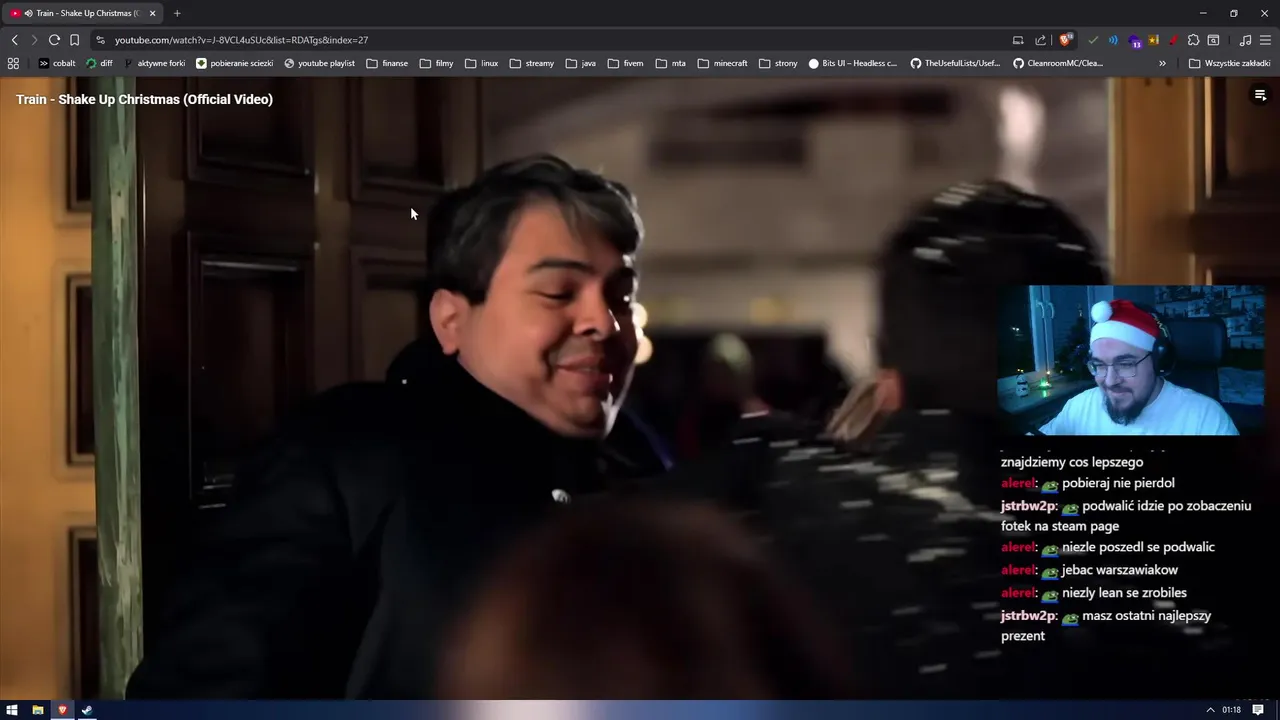Expand the java bookmark folder

tap(580, 63)
